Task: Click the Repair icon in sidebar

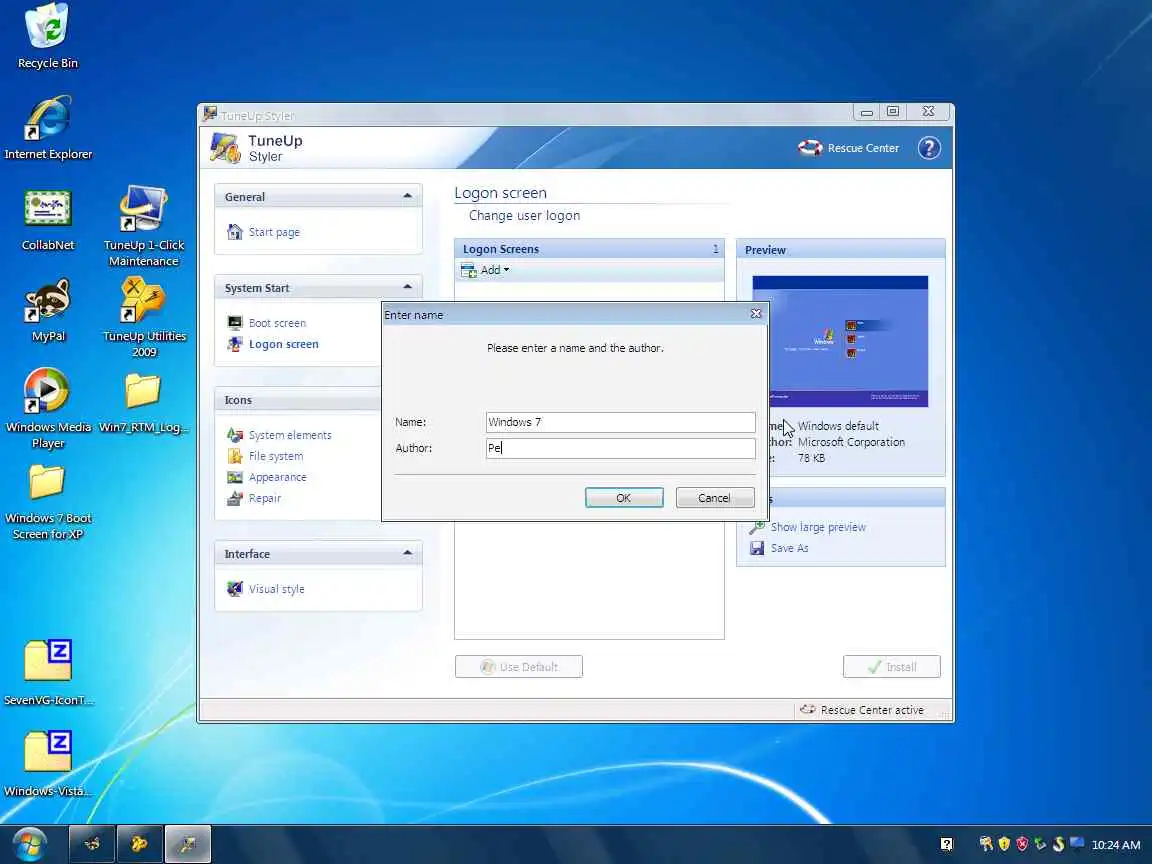Action: (234, 498)
